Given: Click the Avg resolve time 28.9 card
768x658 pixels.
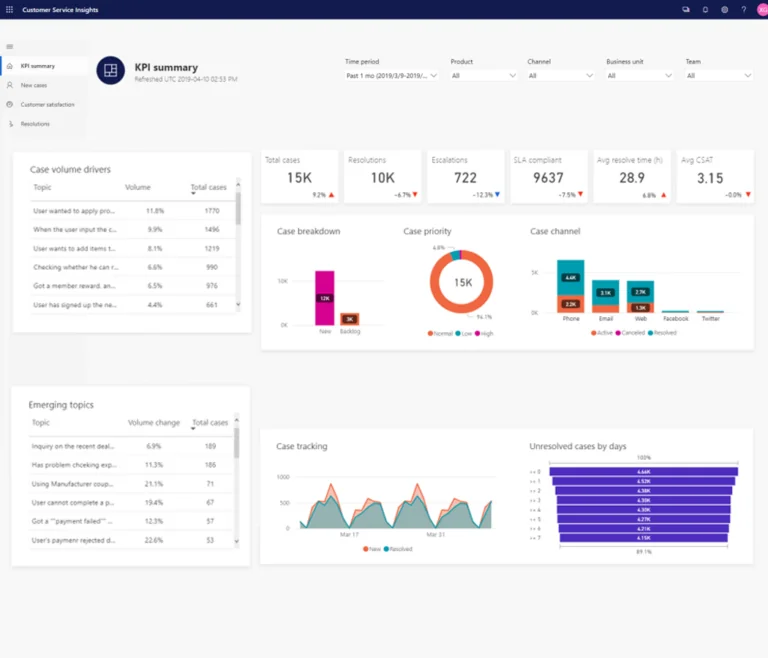Looking at the screenshot, I should tap(632, 177).
